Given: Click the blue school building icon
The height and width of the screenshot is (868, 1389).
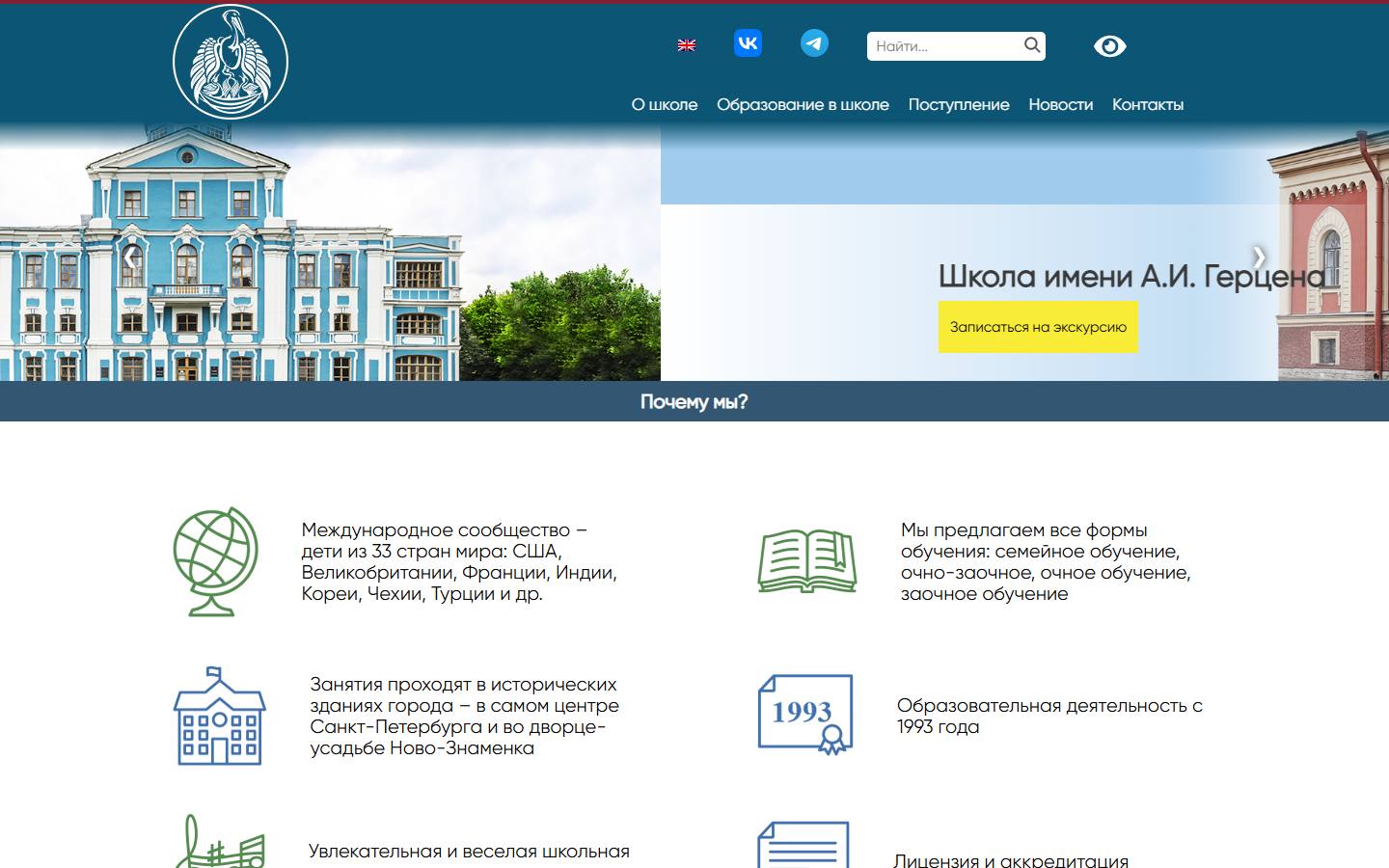Looking at the screenshot, I should point(220,716).
